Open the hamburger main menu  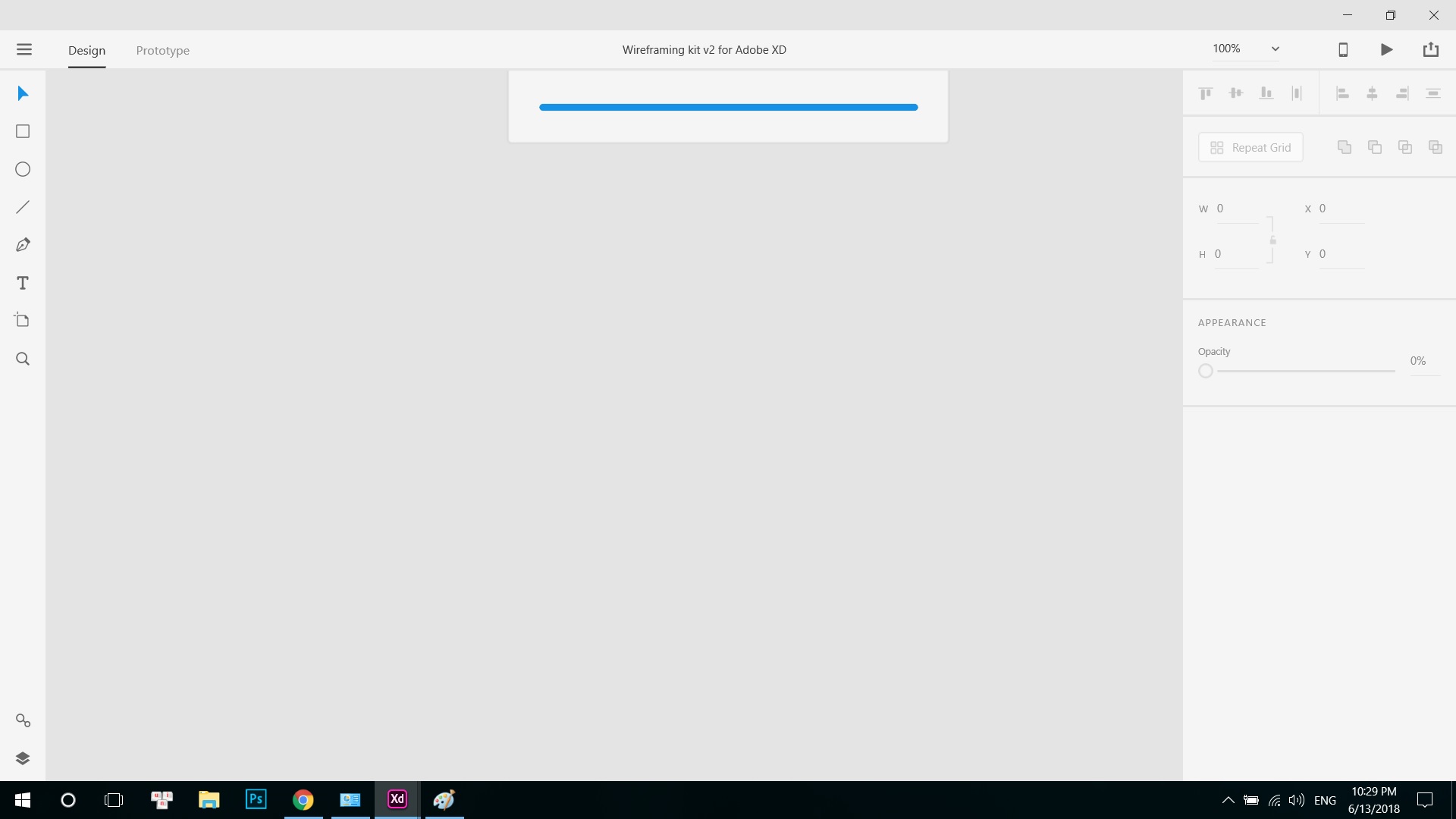pos(24,49)
